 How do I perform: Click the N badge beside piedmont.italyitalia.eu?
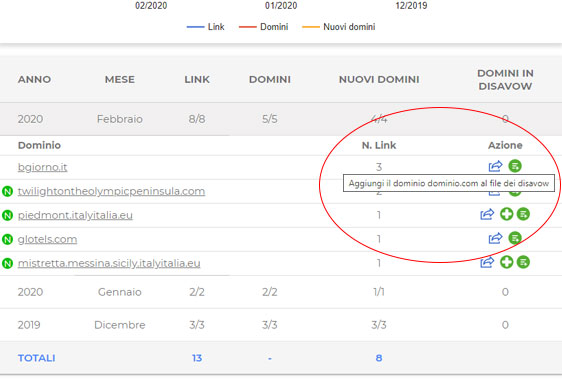pos(8,215)
